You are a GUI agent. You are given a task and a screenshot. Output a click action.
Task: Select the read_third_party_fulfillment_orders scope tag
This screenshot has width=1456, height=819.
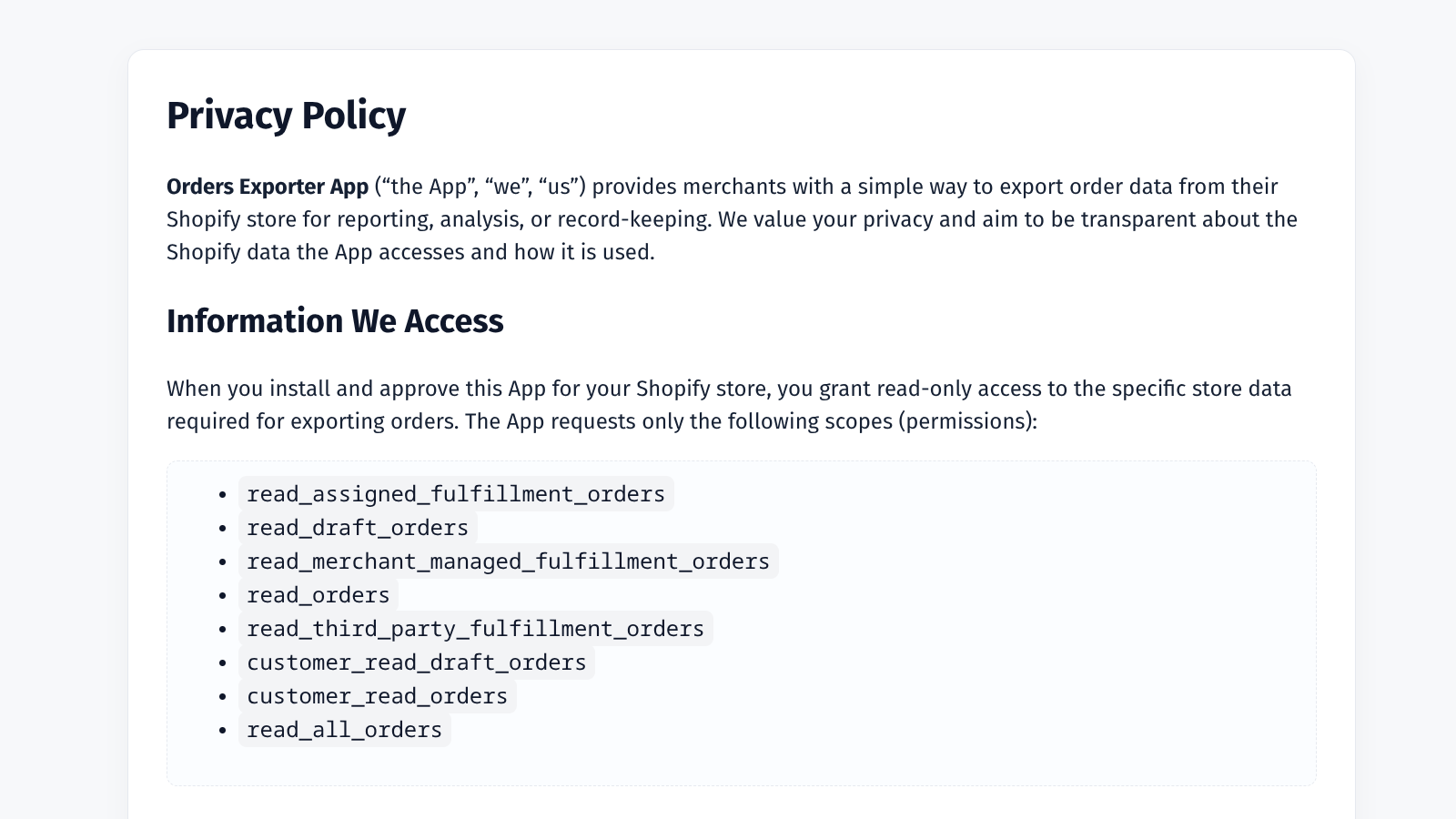tap(475, 629)
